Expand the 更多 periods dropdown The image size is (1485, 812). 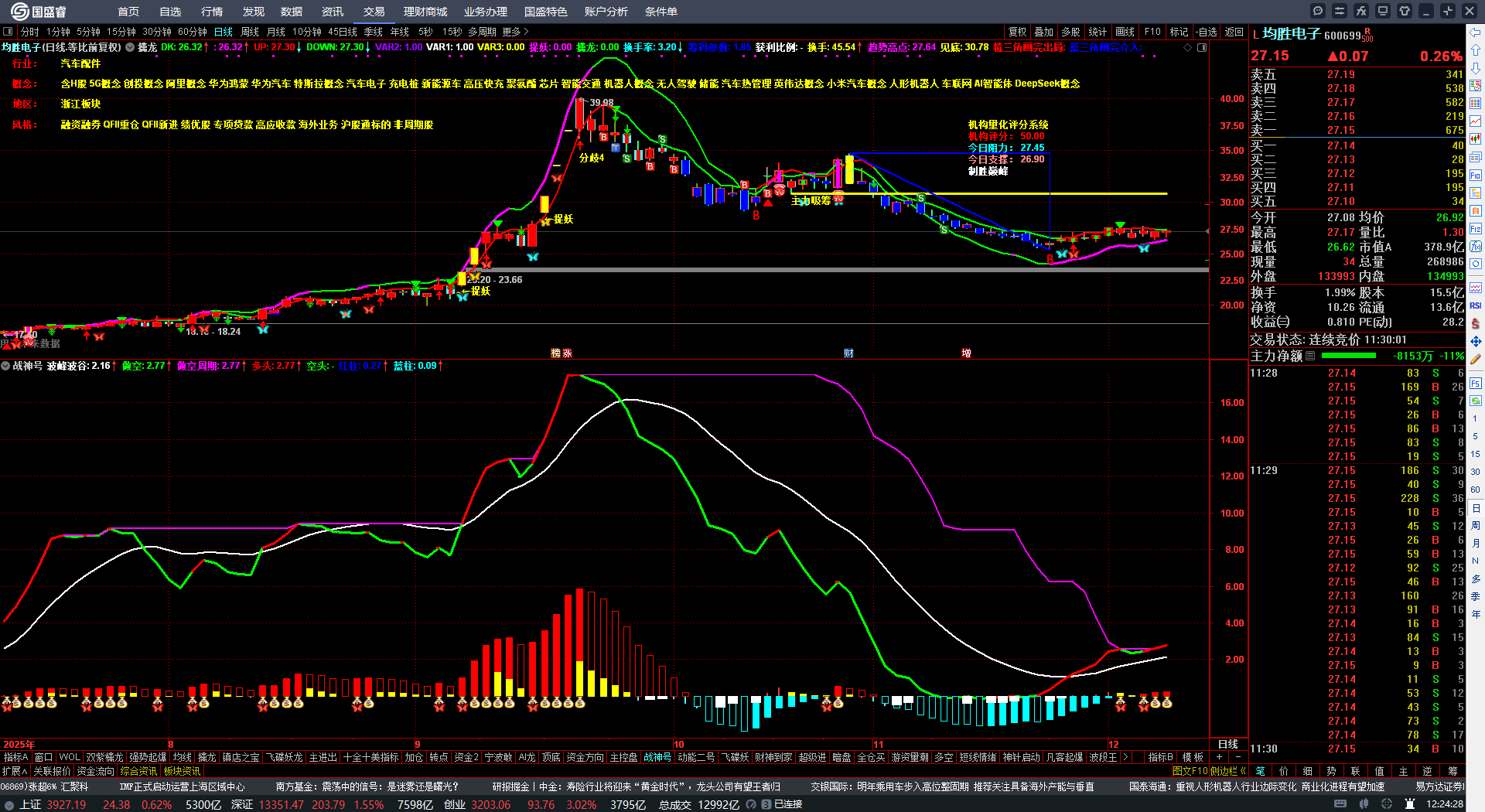point(515,32)
